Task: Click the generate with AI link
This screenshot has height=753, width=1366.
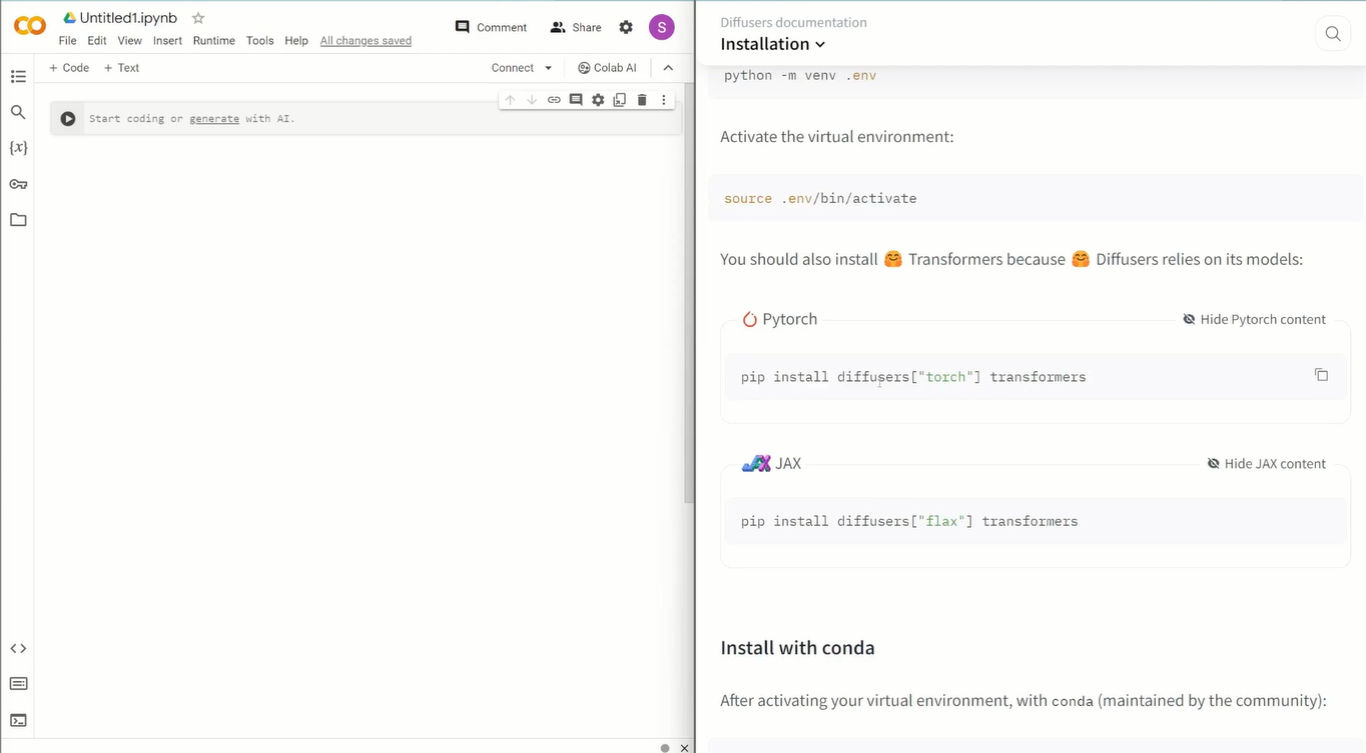Action: coord(214,119)
